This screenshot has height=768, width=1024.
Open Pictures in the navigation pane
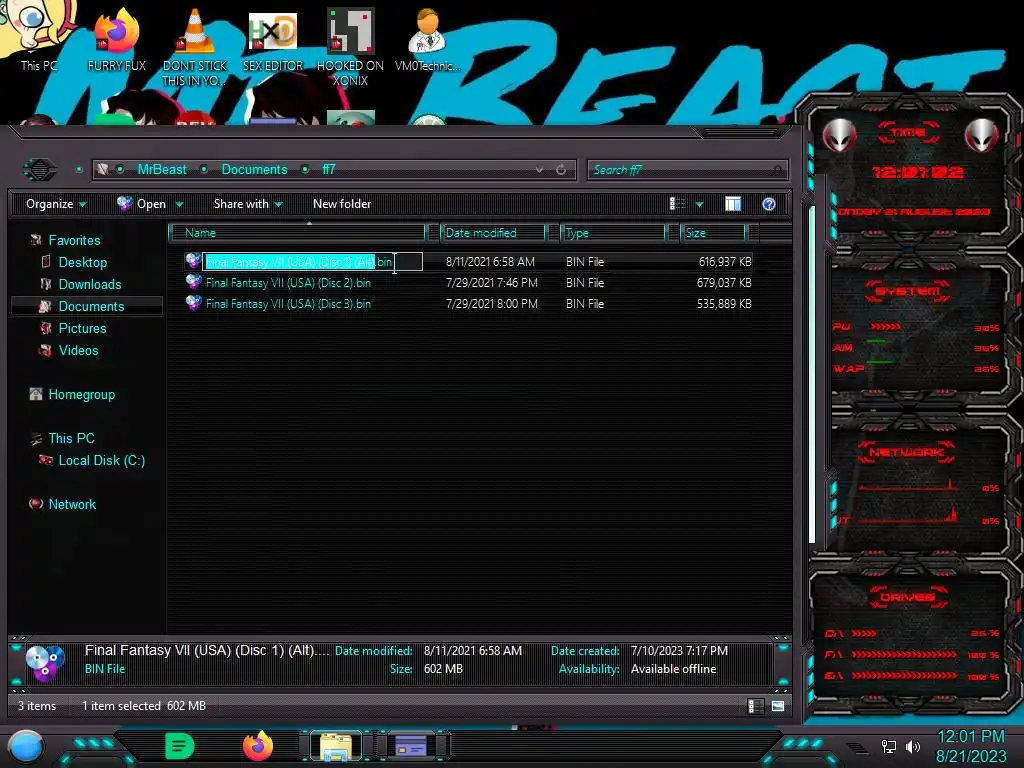pos(82,328)
